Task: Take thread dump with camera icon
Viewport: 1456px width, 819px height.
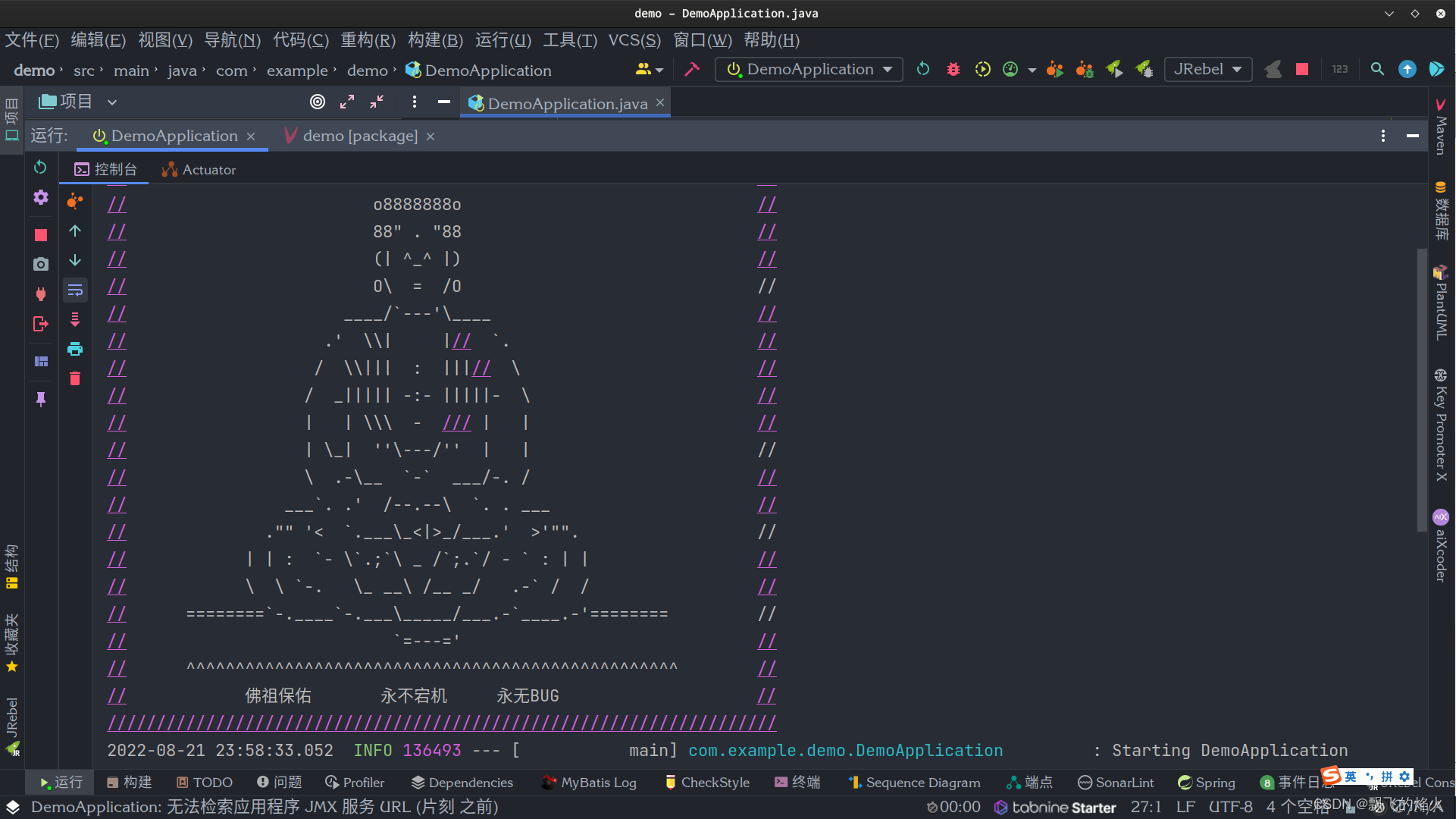Action: coord(40,264)
